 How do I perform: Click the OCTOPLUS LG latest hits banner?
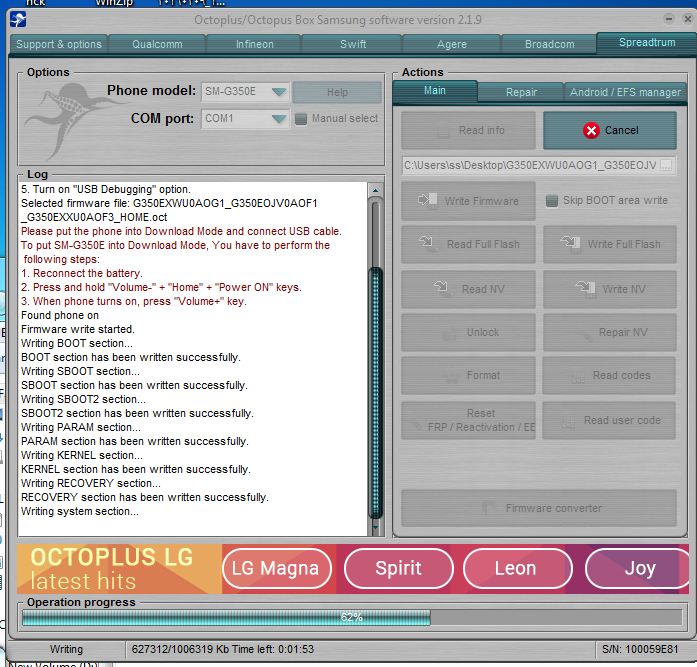tap(119, 569)
